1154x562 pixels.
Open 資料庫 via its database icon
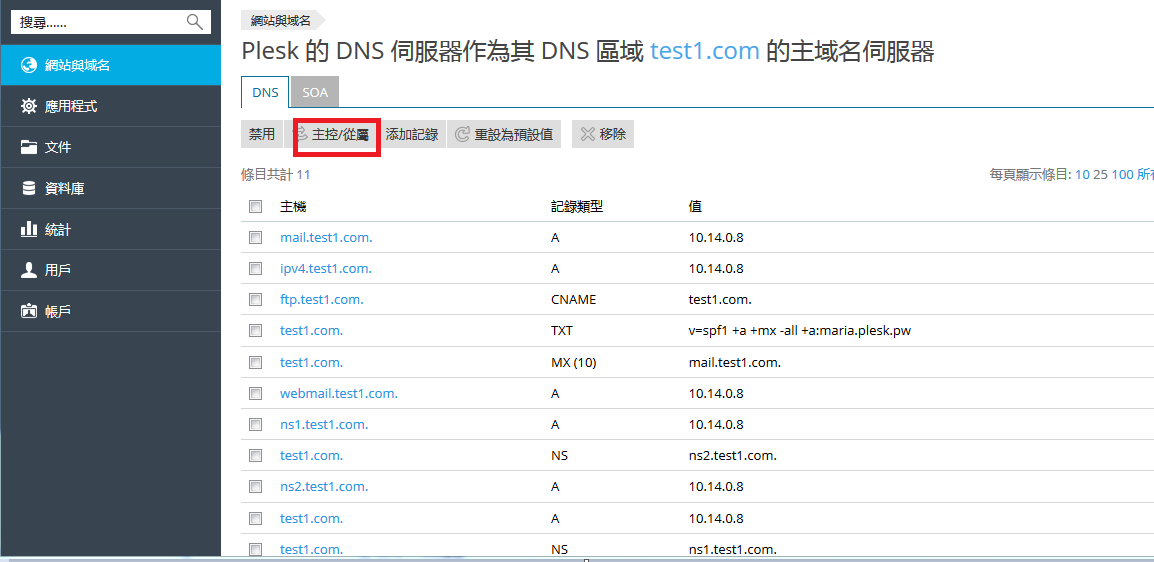[x=29, y=188]
